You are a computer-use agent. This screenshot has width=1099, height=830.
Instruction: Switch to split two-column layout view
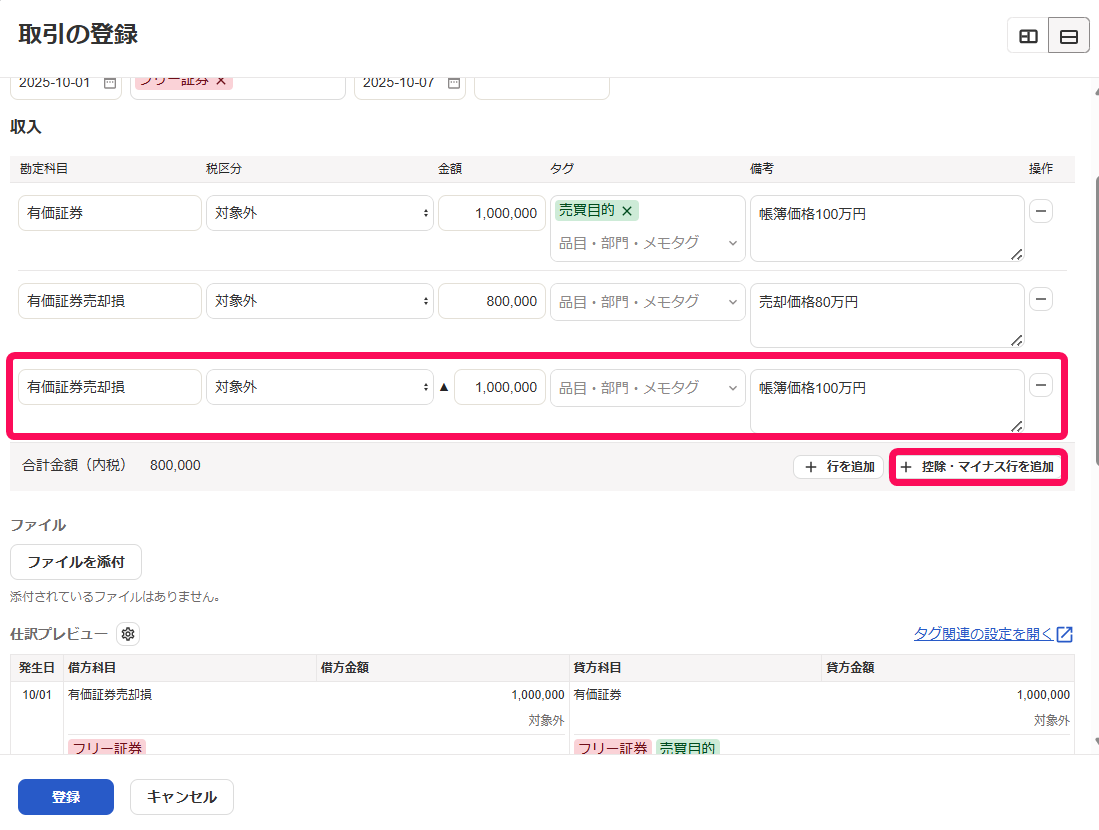click(1028, 36)
